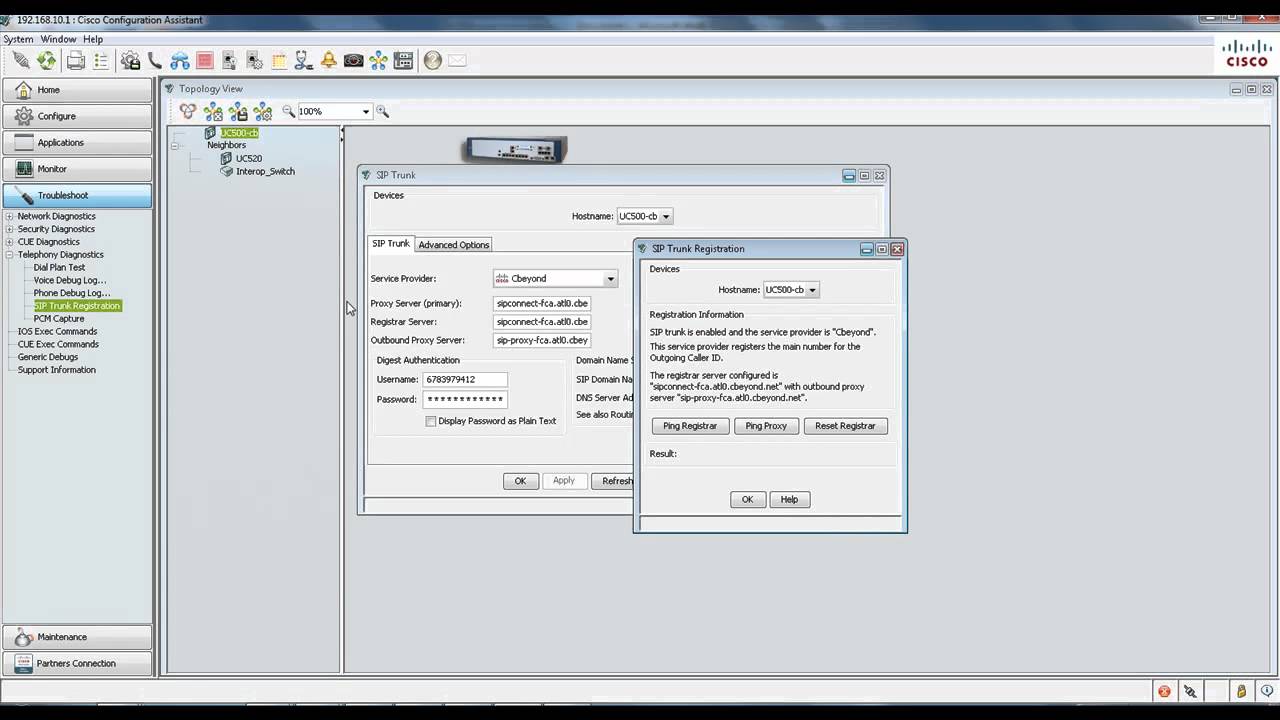
Task: Click Help in SIP Trunk Registration dialog
Action: [x=789, y=500]
